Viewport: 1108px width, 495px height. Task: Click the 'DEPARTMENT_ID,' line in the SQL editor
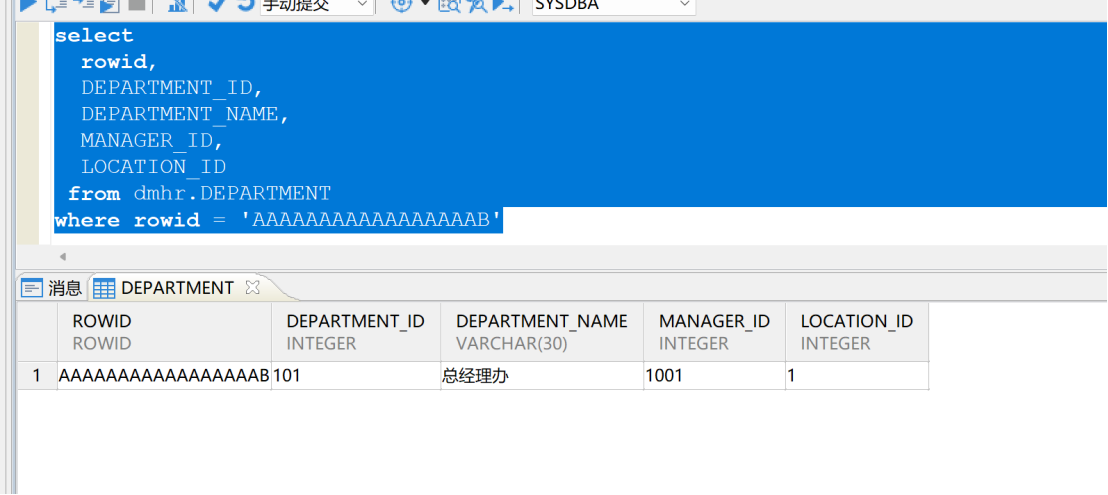click(172, 88)
